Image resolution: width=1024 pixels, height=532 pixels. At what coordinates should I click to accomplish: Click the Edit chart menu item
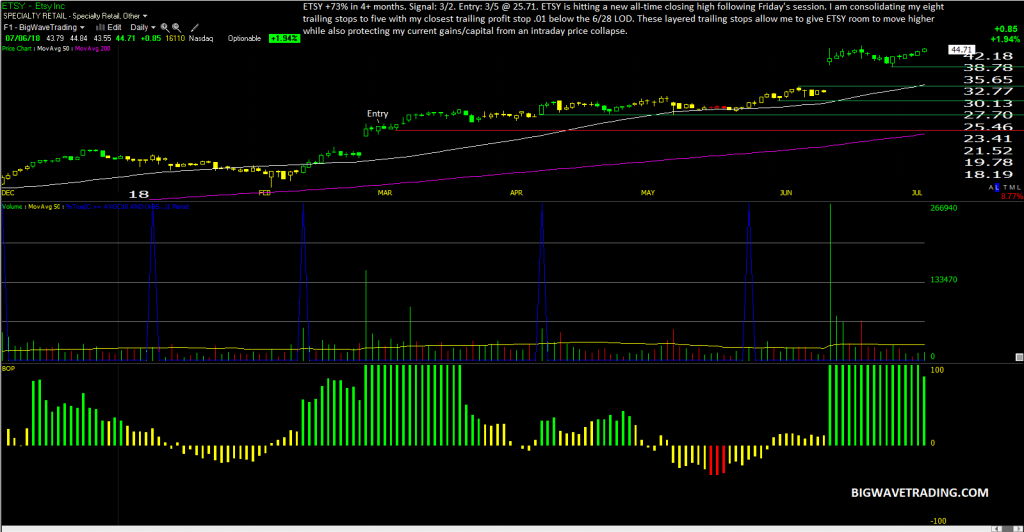[x=114, y=27]
